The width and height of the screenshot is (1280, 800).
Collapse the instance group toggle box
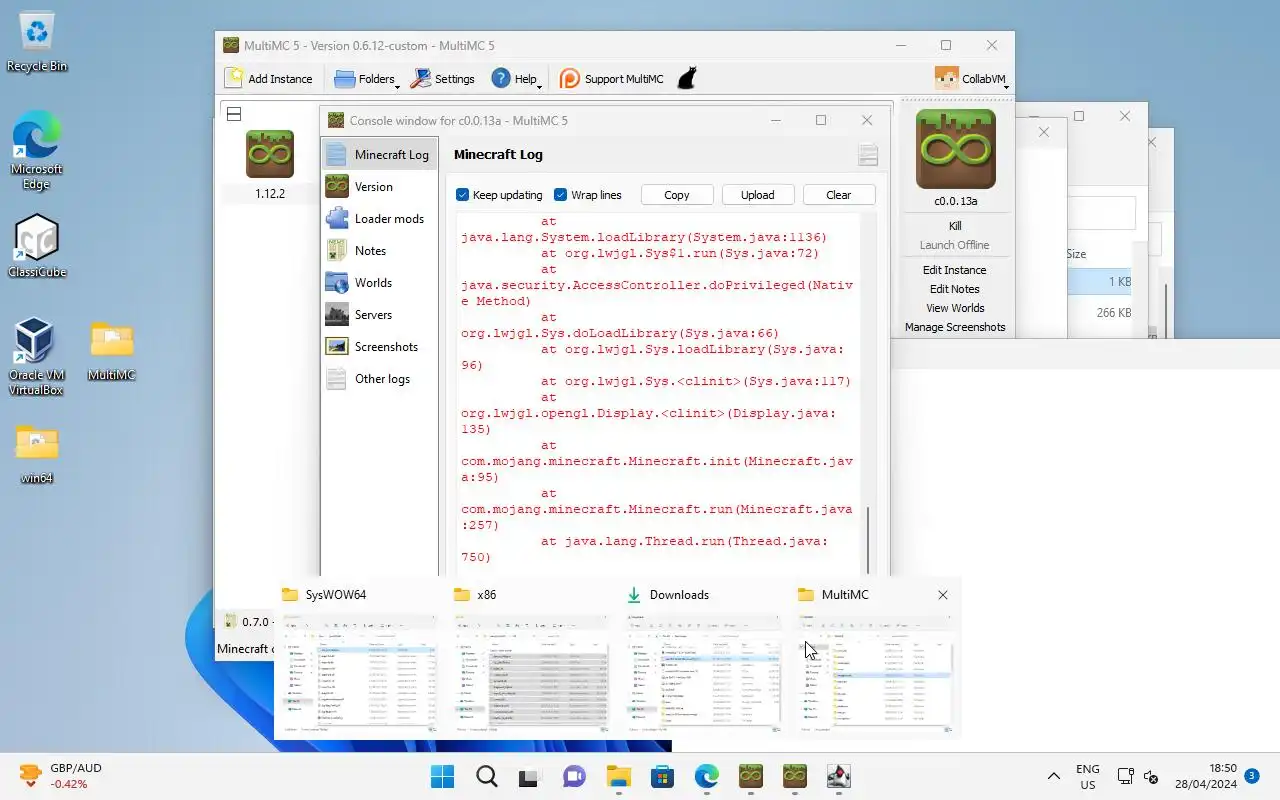point(234,114)
